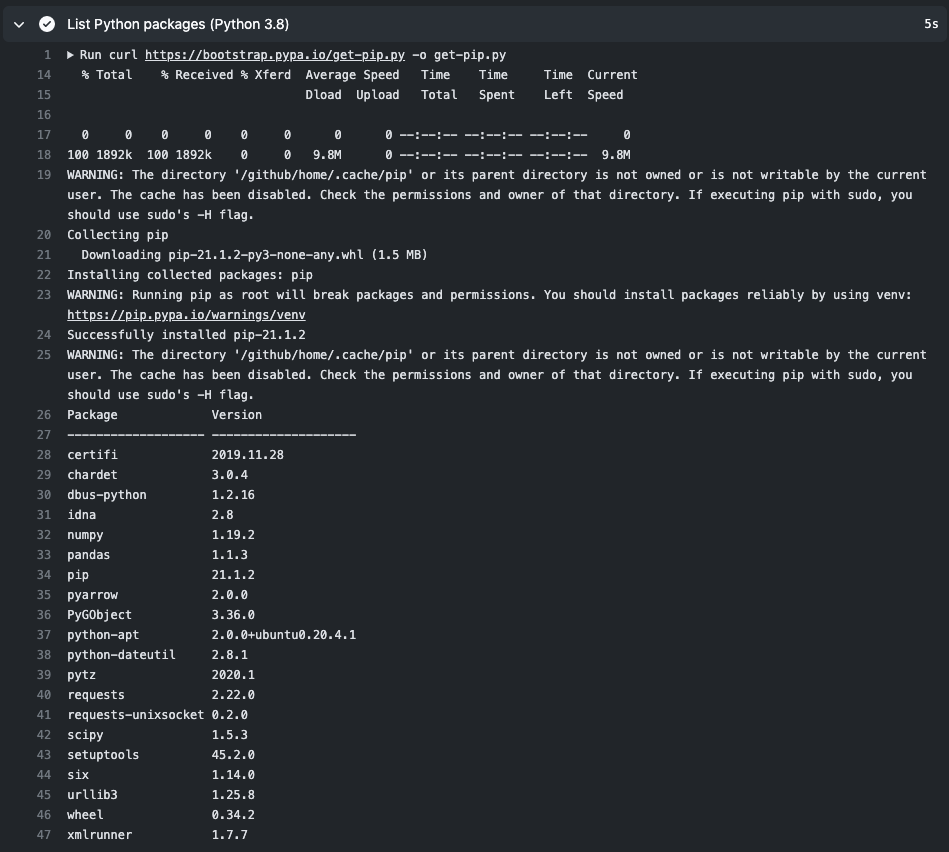Click the 'python-apt' package name
Screen dimensions: 949x852
click(x=103, y=635)
